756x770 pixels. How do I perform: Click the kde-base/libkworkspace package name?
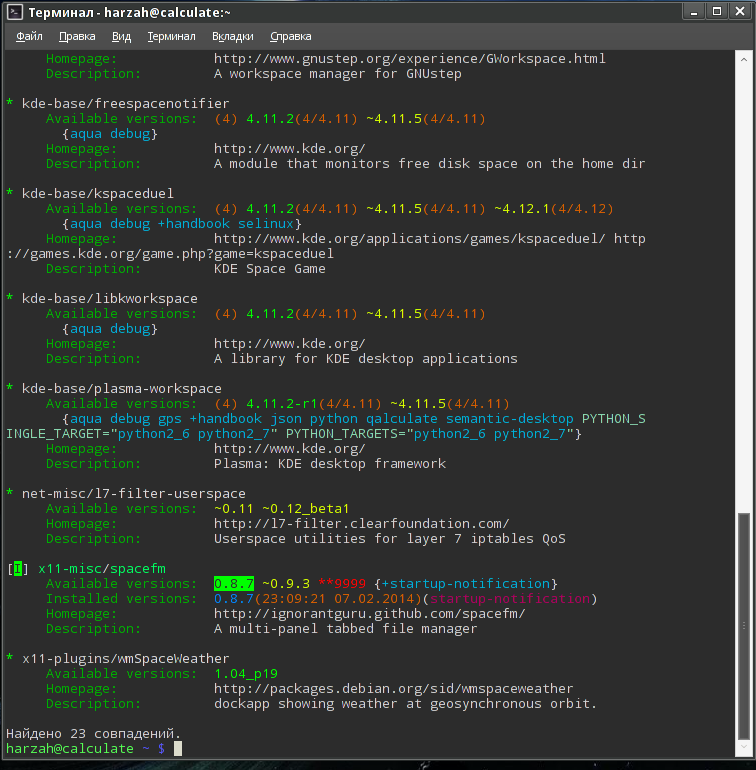[x=110, y=299]
